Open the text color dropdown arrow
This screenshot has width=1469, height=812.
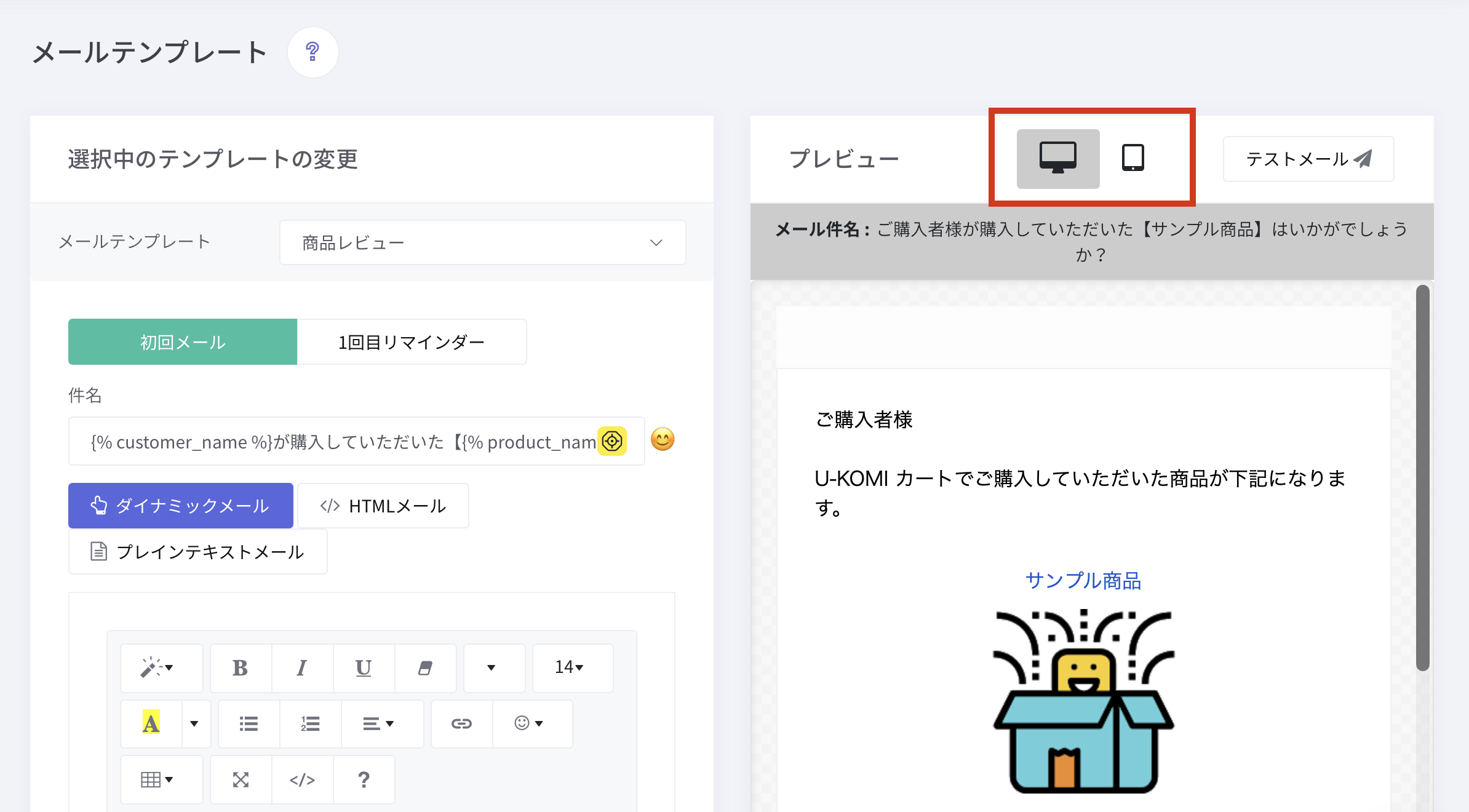(x=194, y=723)
